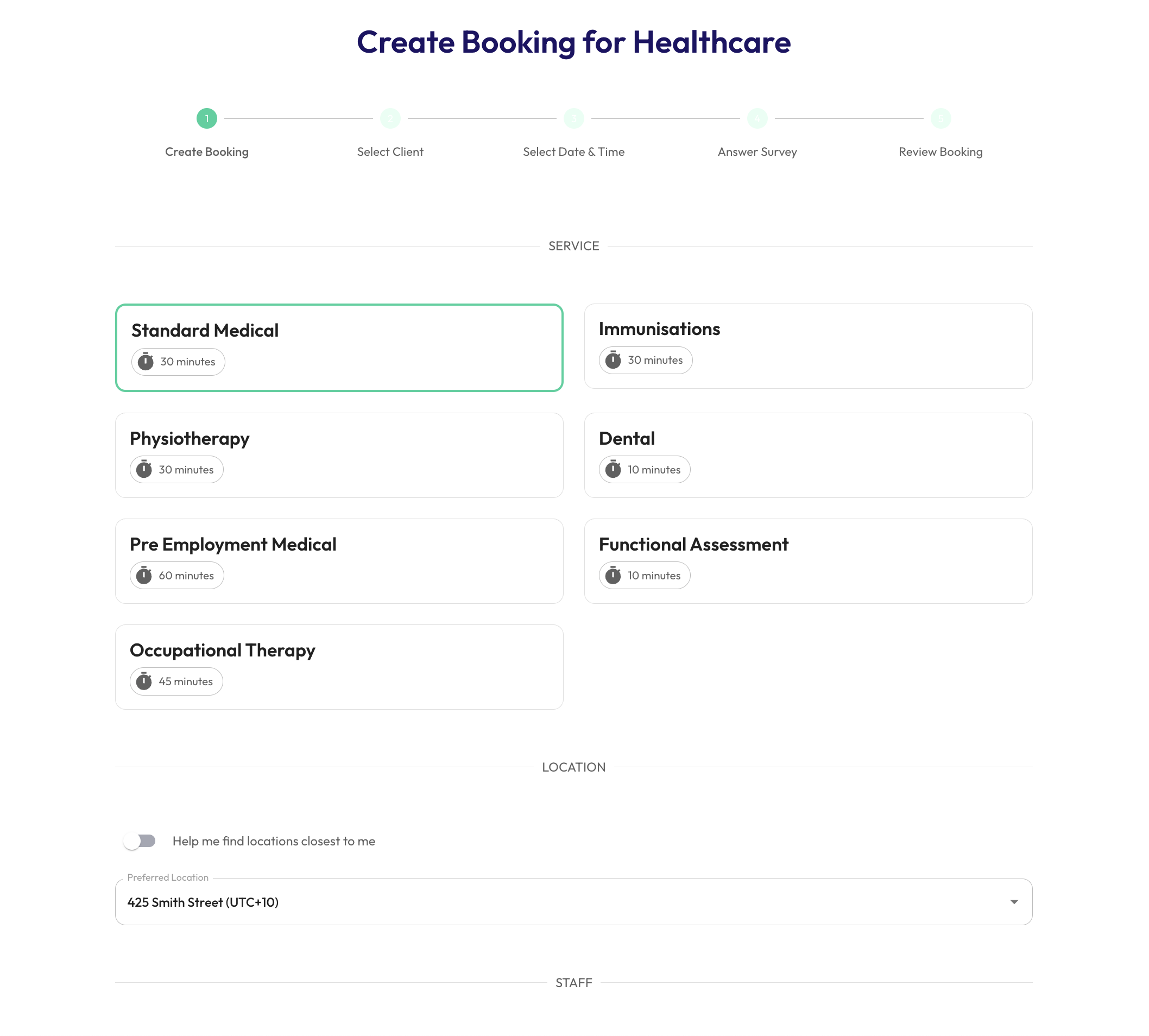Click the stopwatch icon in Standard Medical card

coord(146,362)
